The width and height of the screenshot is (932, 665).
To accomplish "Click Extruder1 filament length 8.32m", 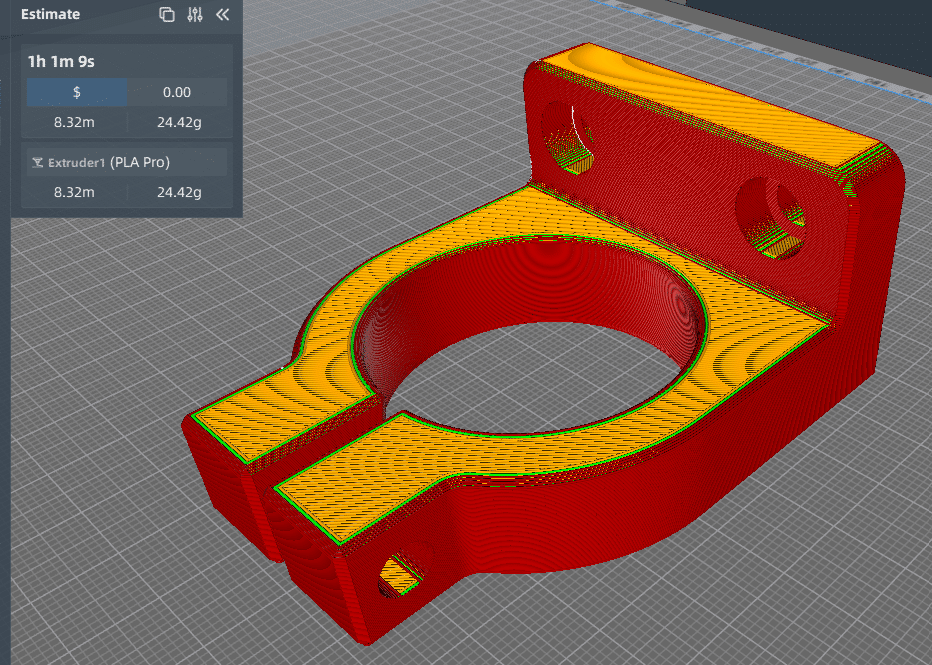I will tap(74, 192).
